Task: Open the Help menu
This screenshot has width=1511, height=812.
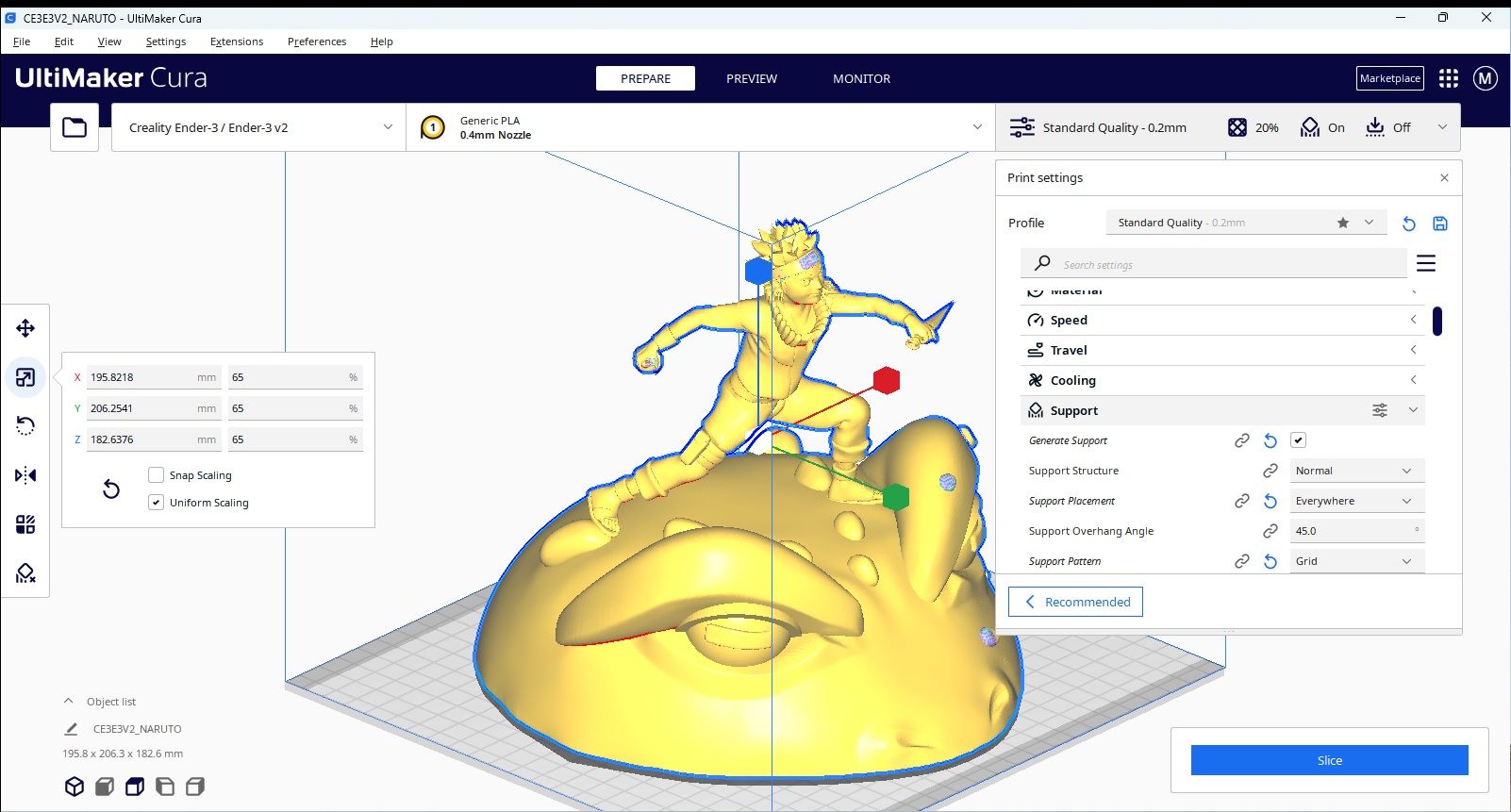Action: point(382,41)
